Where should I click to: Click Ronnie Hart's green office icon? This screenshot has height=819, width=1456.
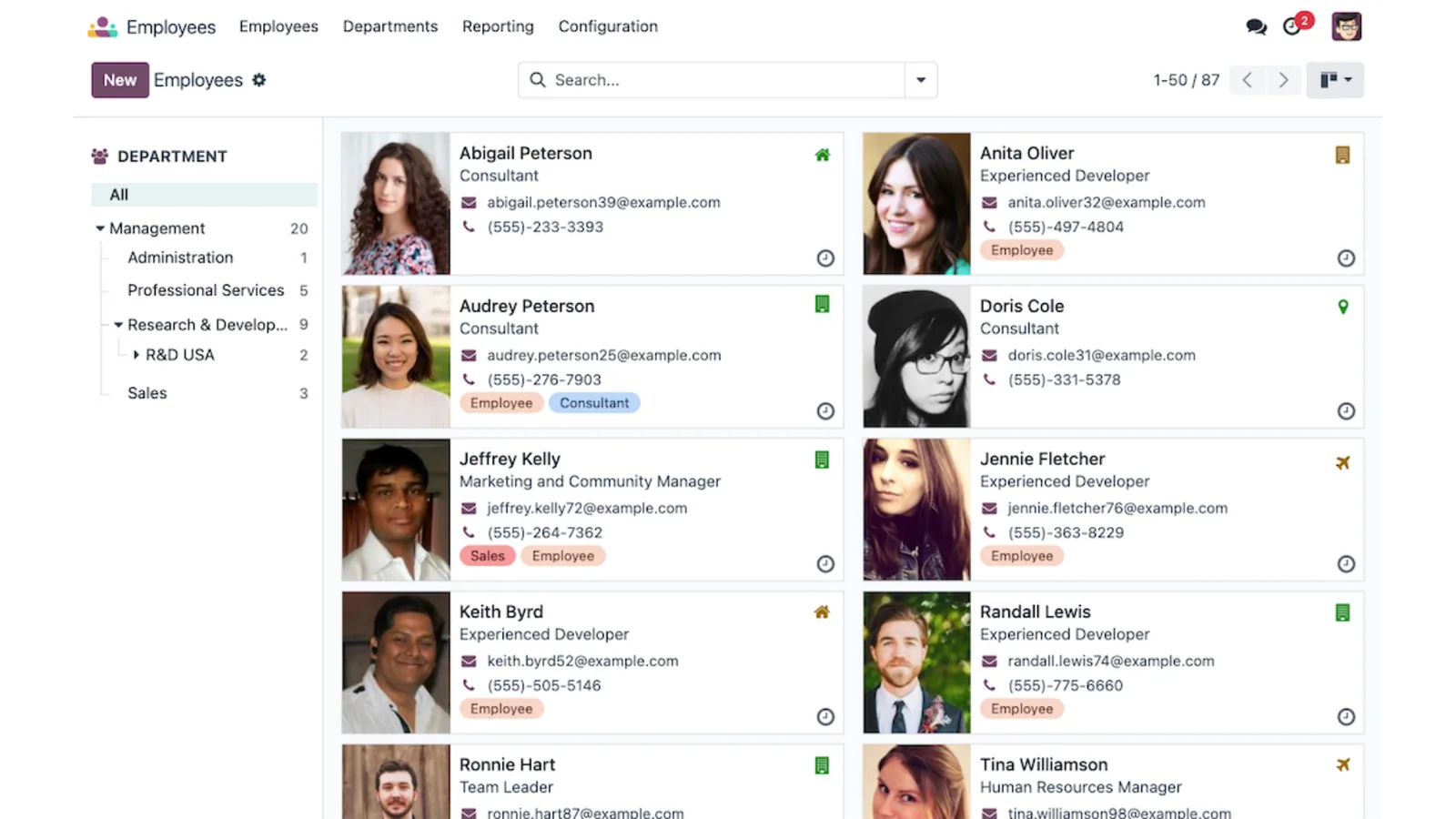coord(822,765)
